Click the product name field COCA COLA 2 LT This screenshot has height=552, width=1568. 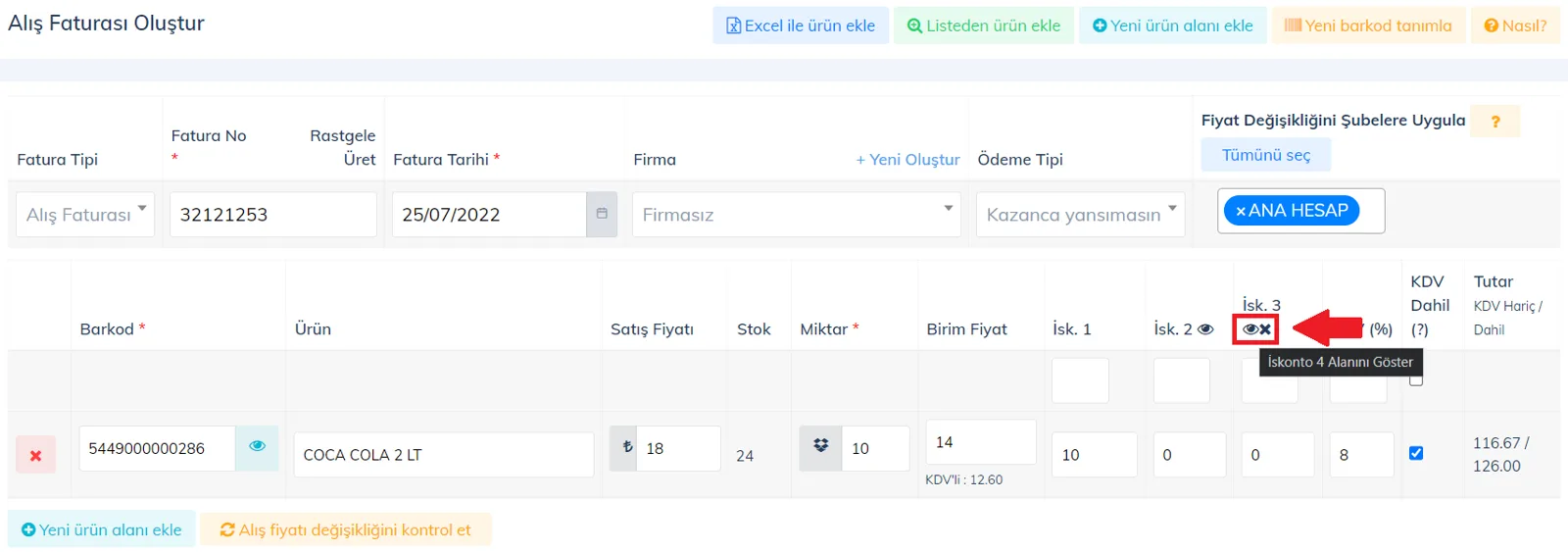[444, 455]
